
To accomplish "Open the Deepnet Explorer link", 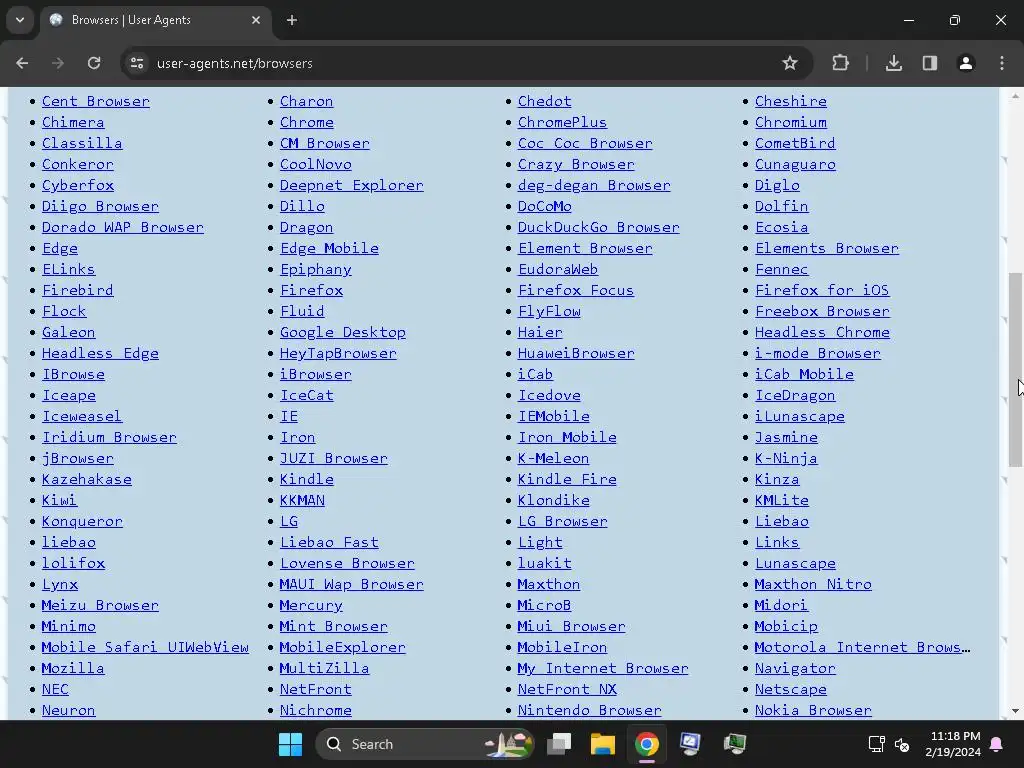I will 352,185.
